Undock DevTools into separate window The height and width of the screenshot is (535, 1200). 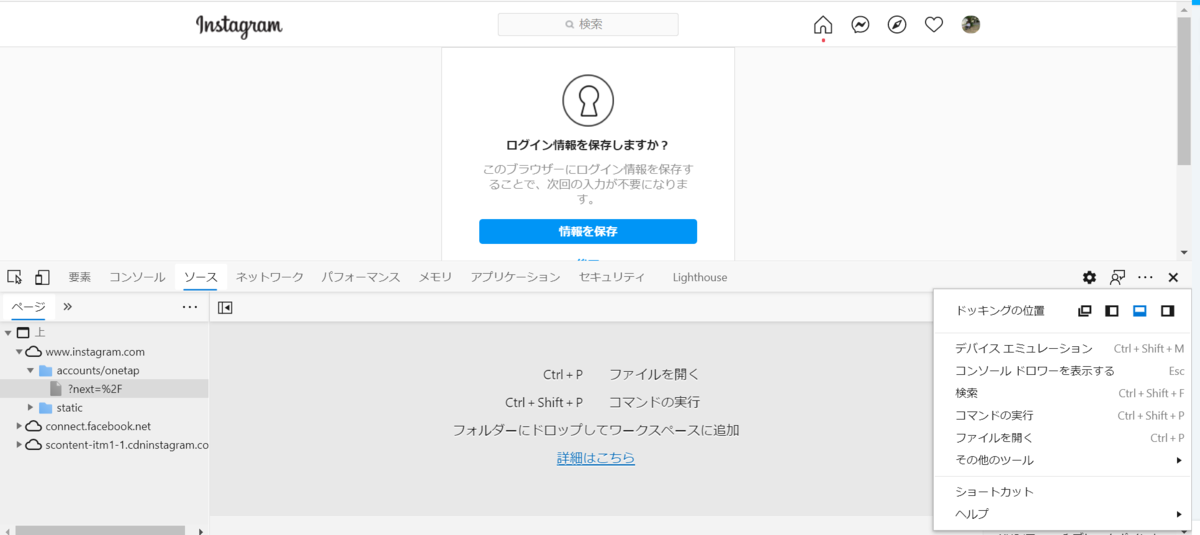(x=1084, y=311)
